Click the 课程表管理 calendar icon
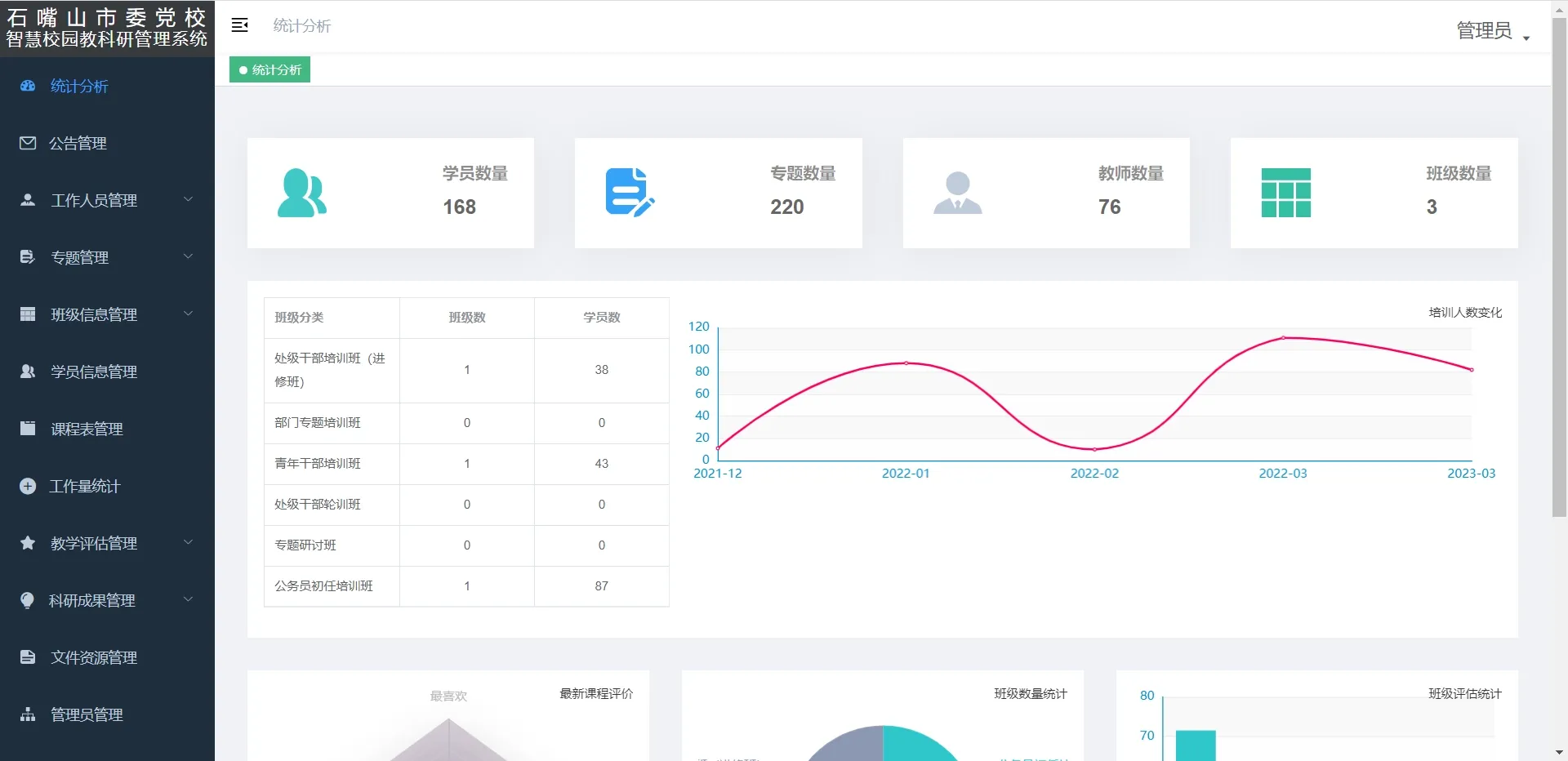Screen dimensions: 1568x761 click(x=28, y=429)
